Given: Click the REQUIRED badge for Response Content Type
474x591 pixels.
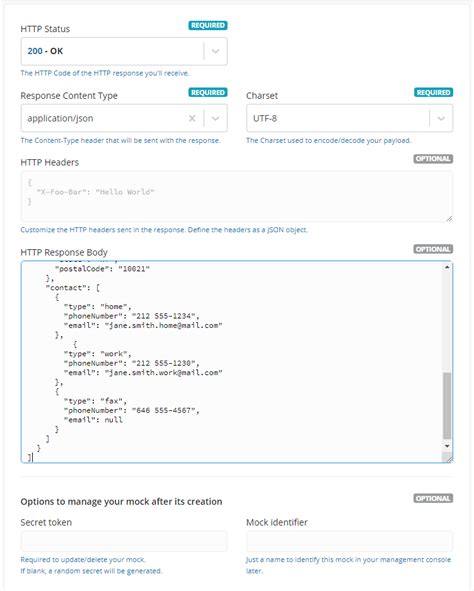Looking at the screenshot, I should point(208,92).
